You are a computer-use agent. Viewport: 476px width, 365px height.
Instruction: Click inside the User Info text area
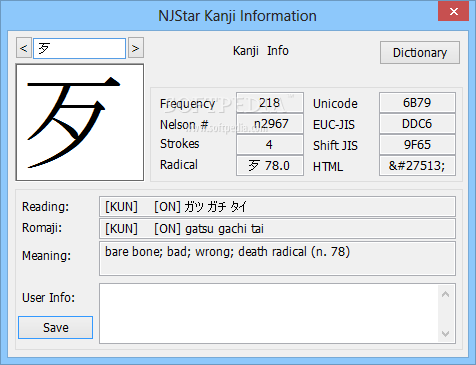(269, 313)
